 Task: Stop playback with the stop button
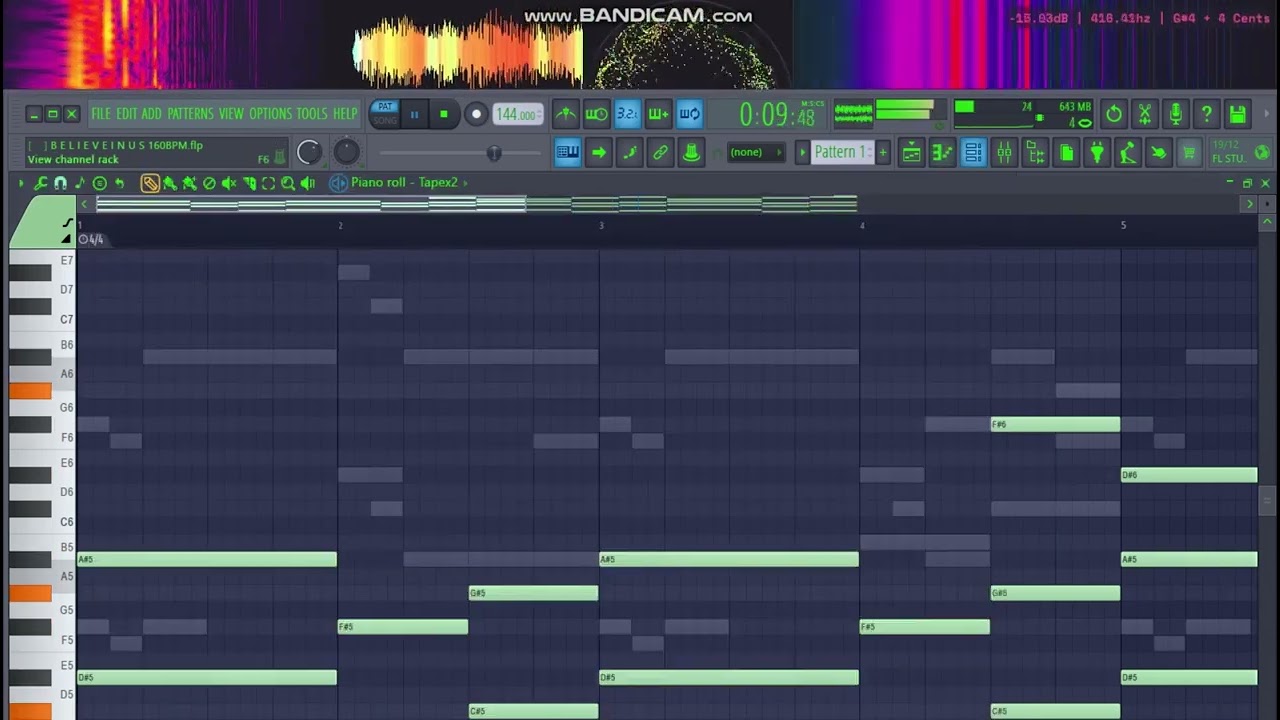444,114
